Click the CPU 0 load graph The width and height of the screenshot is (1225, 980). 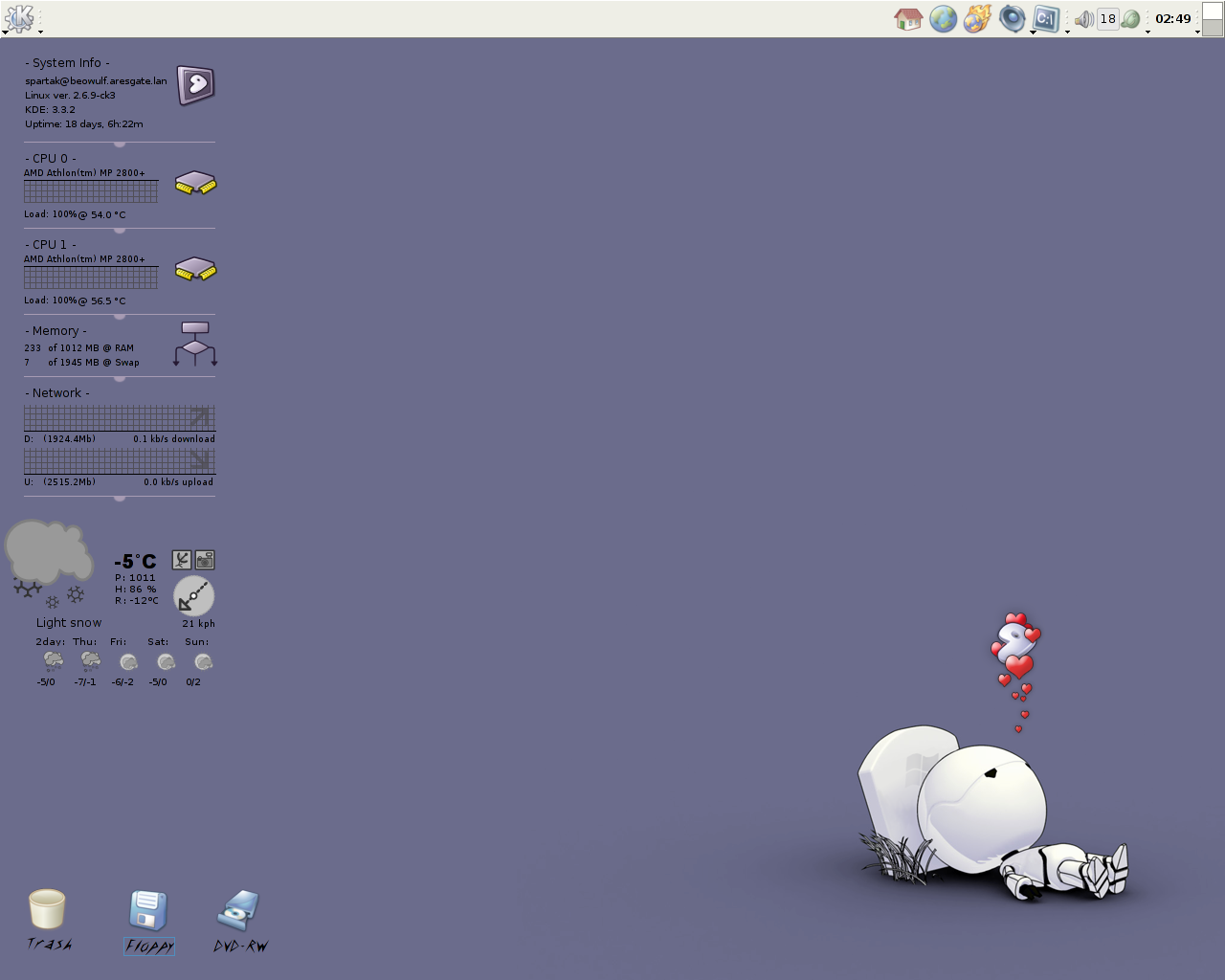point(91,191)
